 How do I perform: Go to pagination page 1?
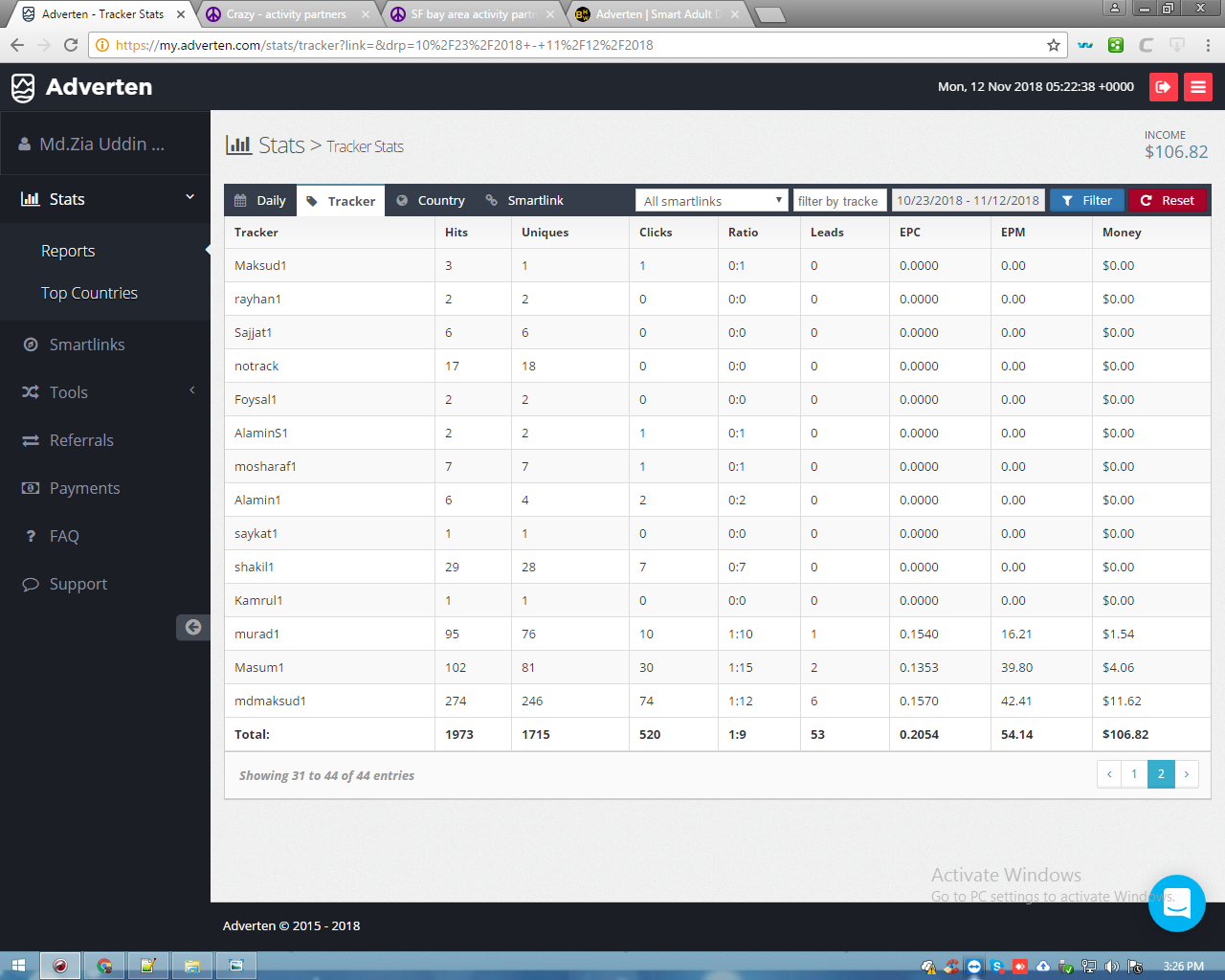pyautogui.click(x=1134, y=774)
